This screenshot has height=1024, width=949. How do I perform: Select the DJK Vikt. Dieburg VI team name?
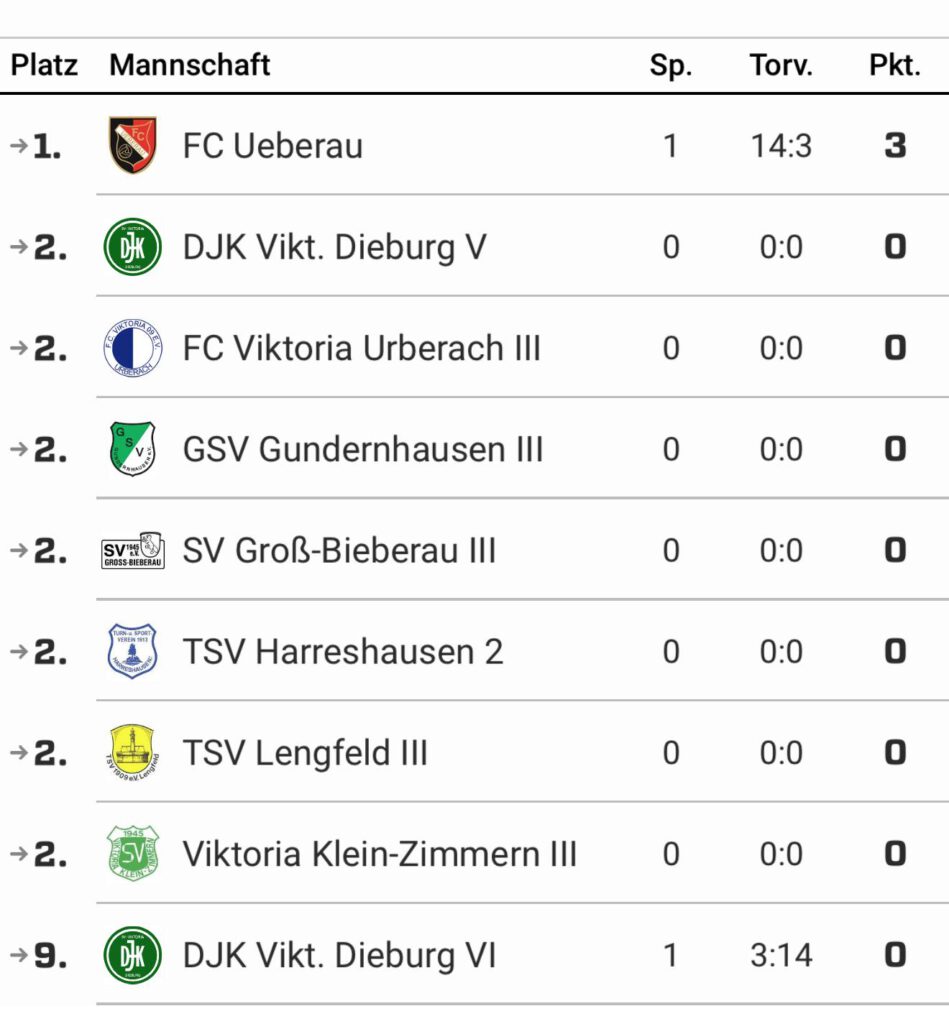(x=339, y=955)
